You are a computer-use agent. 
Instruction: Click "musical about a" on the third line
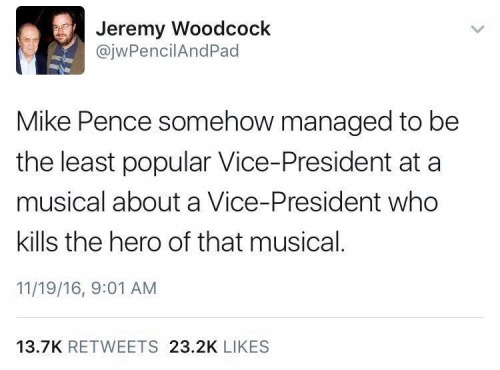108,202
